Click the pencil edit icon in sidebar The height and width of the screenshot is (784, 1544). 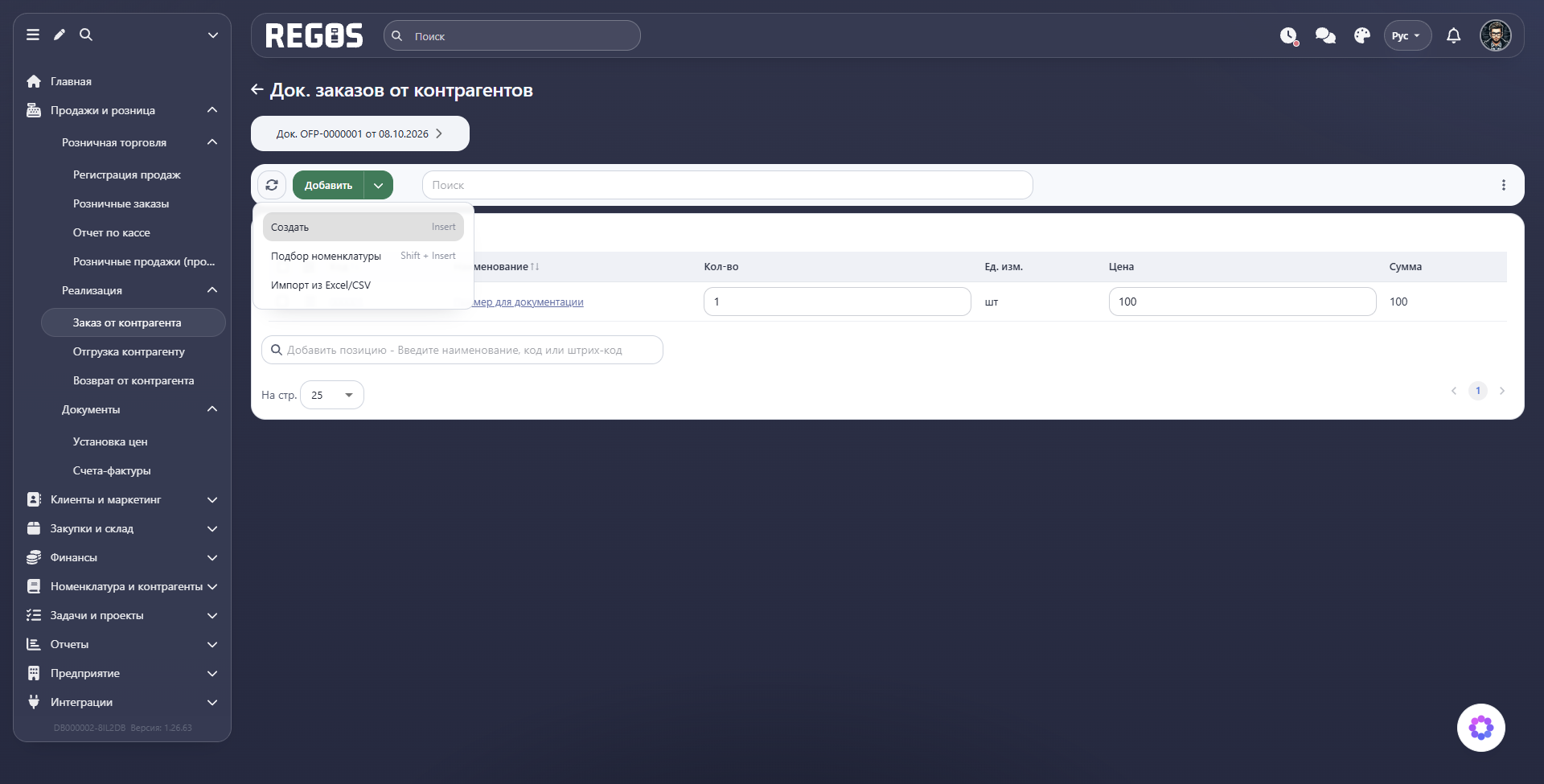click(60, 35)
